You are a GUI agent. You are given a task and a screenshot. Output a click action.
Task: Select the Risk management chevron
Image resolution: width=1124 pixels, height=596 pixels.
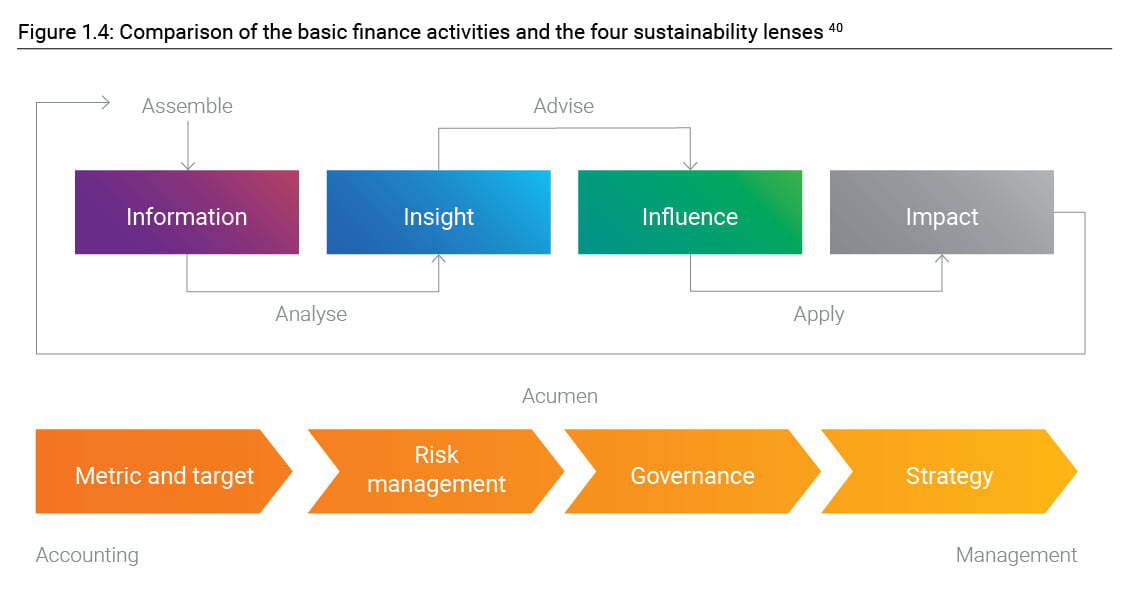click(x=436, y=471)
